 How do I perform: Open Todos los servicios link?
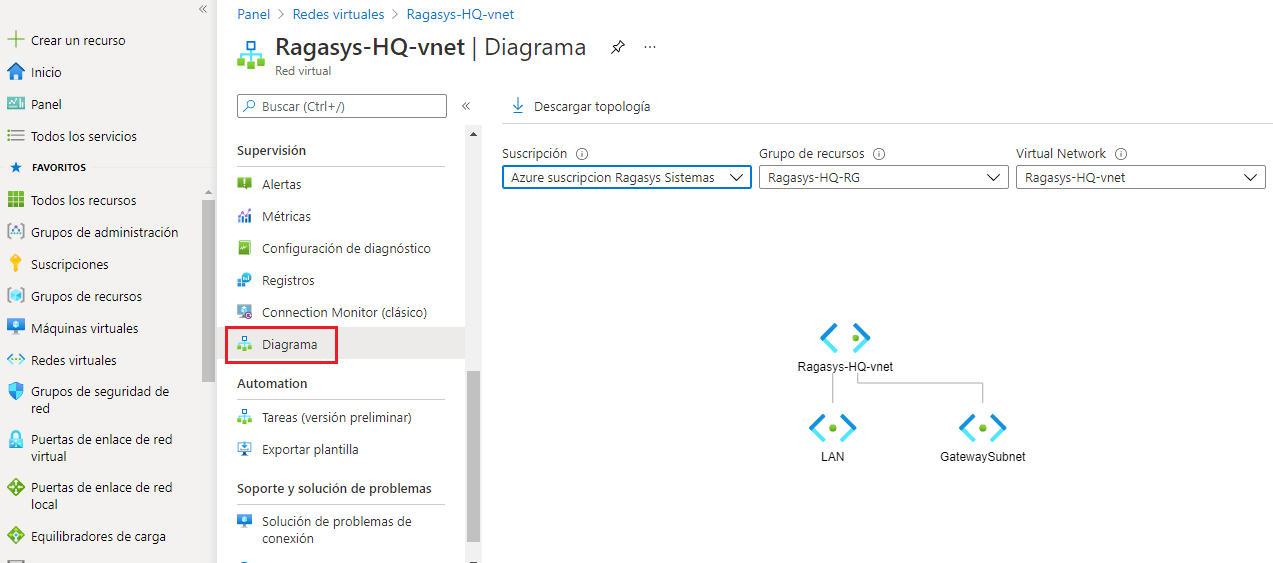click(x=84, y=136)
